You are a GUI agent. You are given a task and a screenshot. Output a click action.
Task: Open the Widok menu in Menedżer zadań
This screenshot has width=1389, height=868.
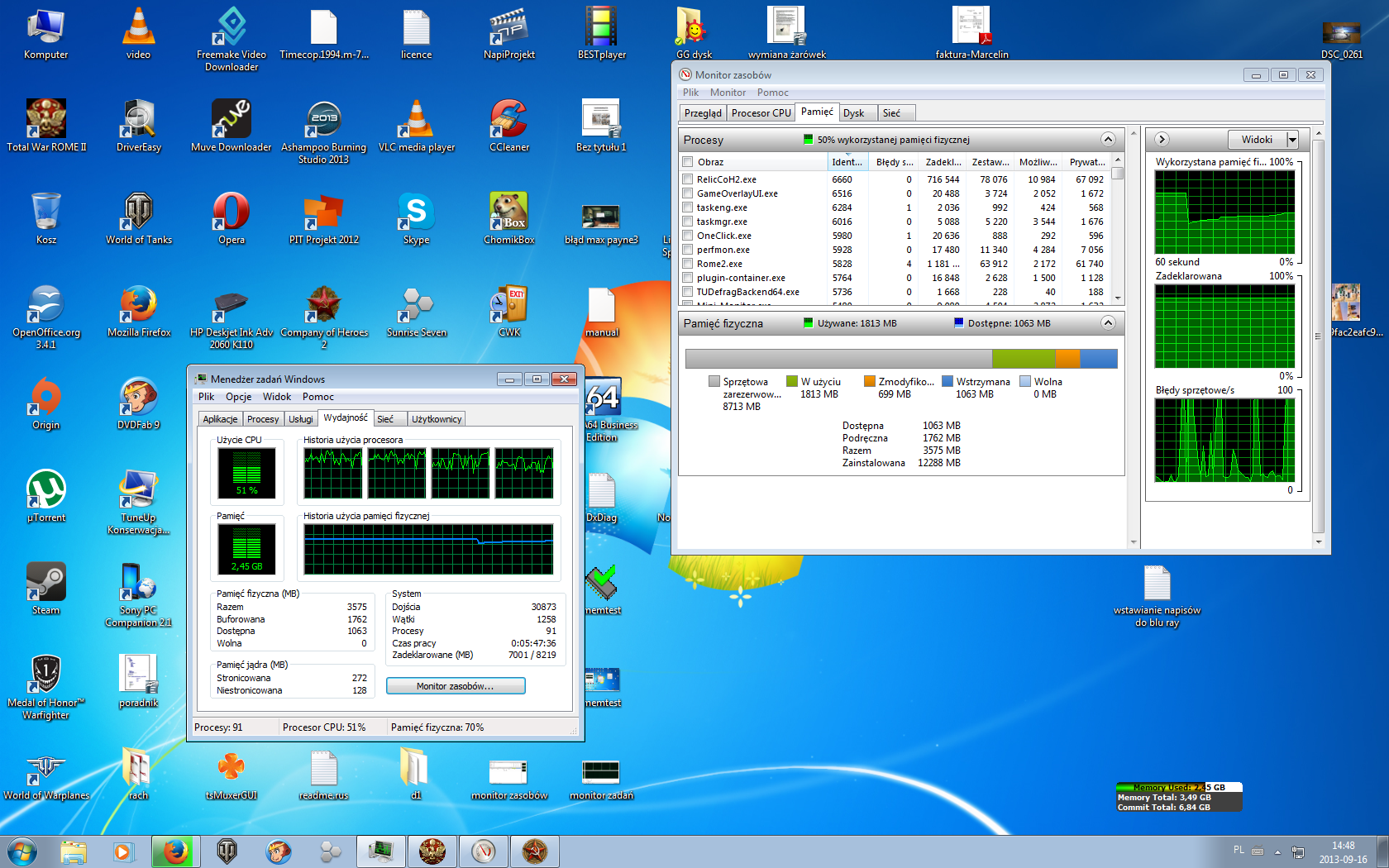point(277,397)
